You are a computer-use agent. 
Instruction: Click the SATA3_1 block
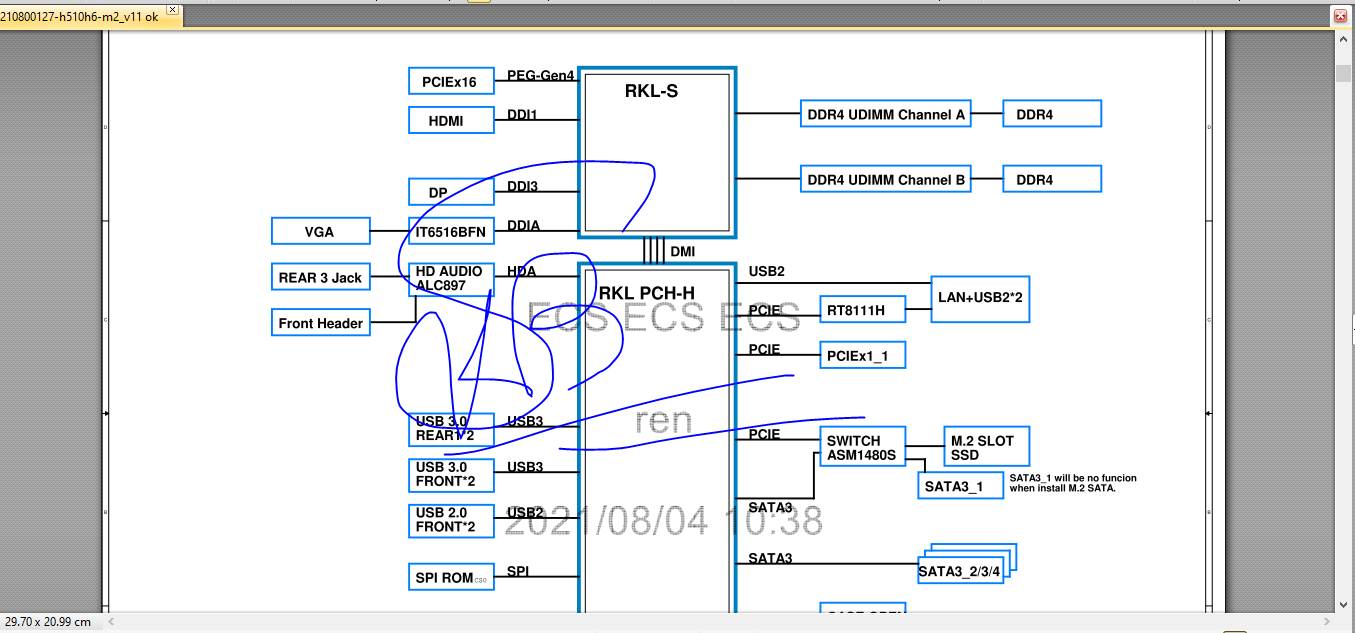[x=960, y=486]
